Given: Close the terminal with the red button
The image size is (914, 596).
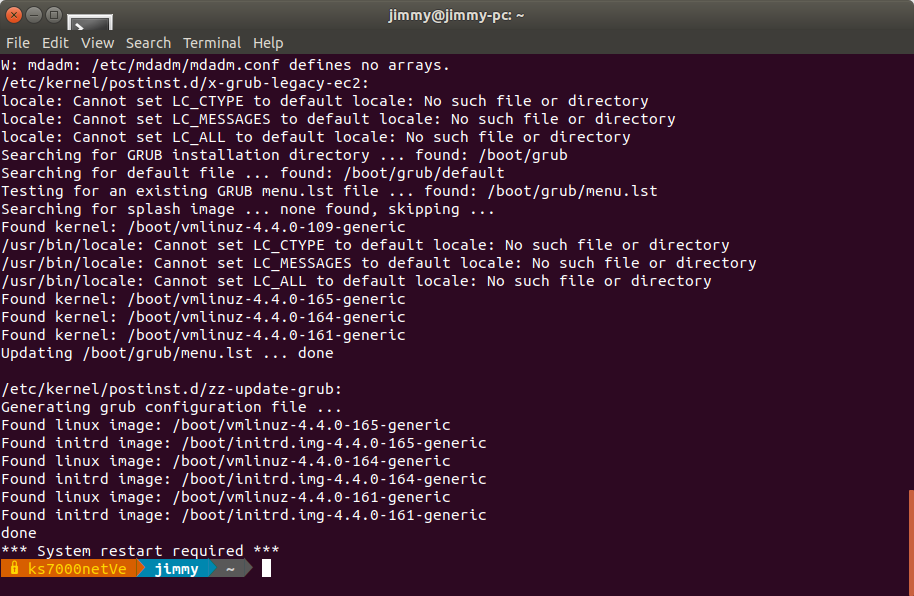Looking at the screenshot, I should (14, 15).
